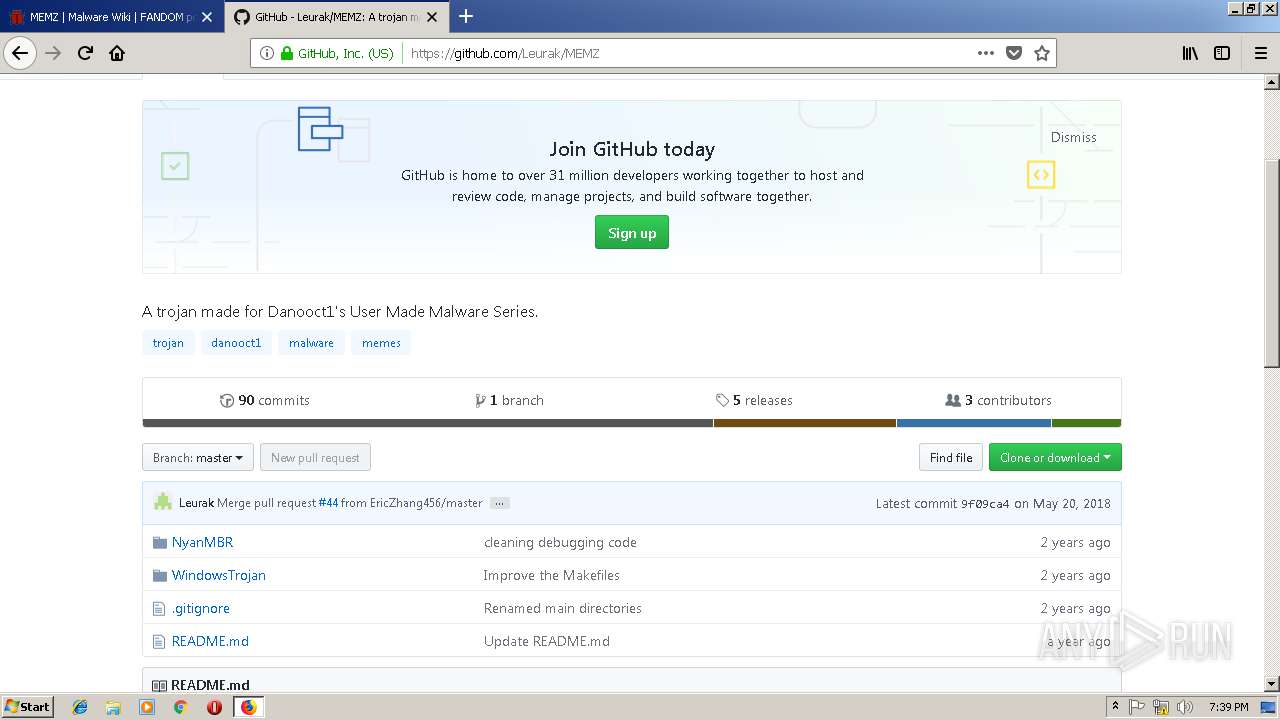Click the WindowsTrojan folder icon
The width and height of the screenshot is (1280, 720).
(160, 575)
